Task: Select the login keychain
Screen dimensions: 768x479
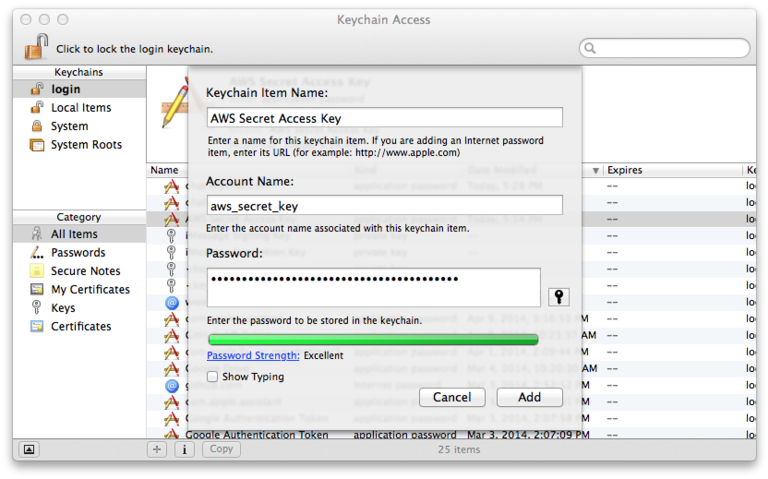Action: click(79, 89)
